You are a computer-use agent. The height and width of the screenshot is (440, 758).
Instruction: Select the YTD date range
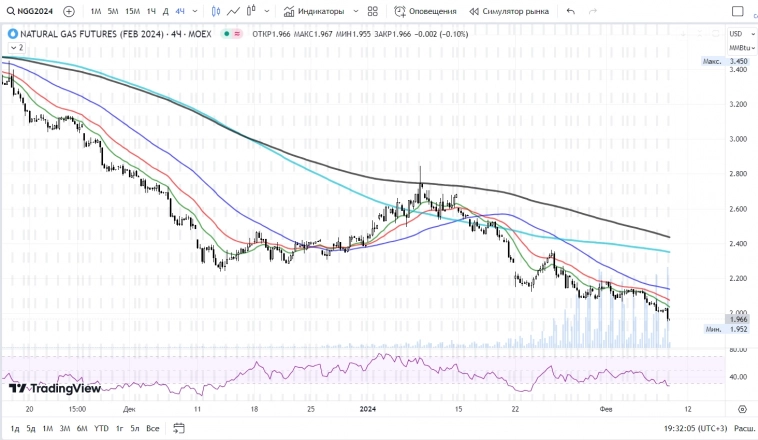click(101, 428)
